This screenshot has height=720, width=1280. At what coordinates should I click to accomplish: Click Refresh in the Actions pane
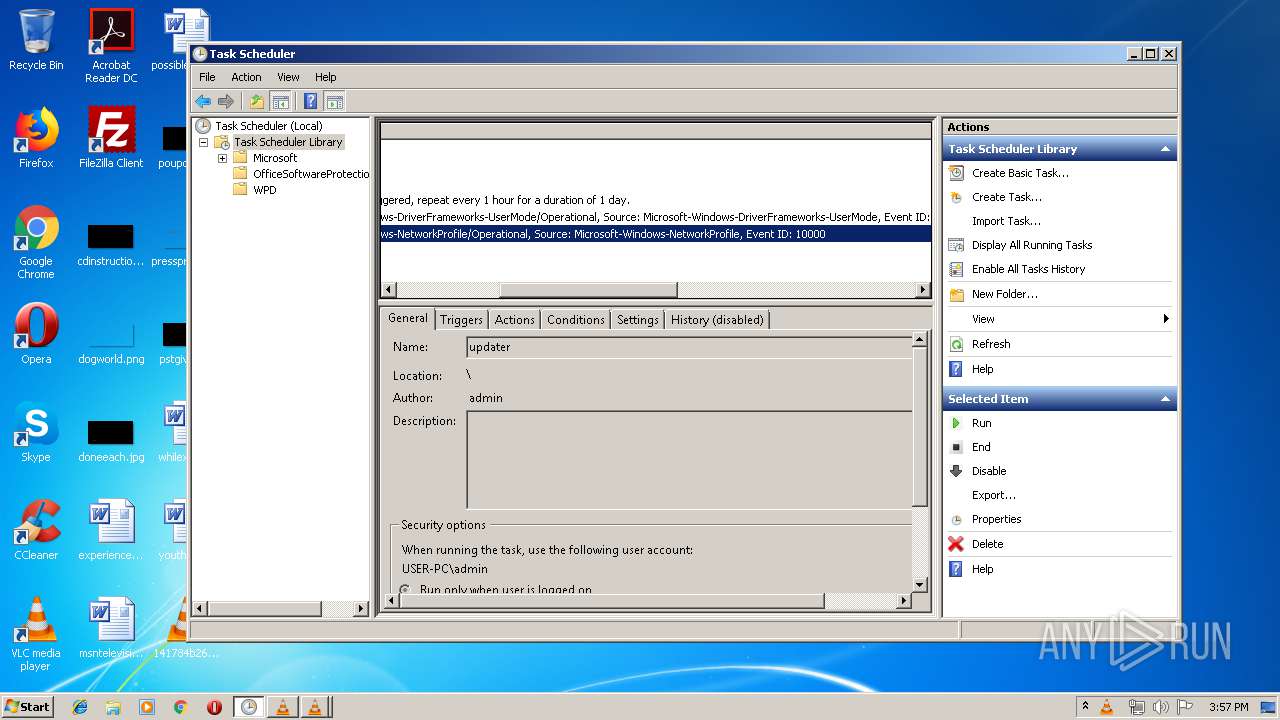(x=991, y=344)
